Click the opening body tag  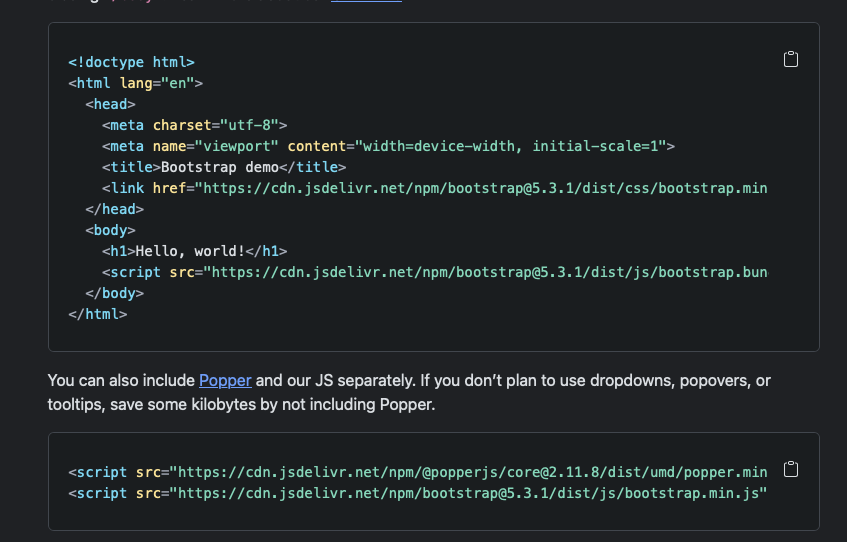tap(110, 230)
